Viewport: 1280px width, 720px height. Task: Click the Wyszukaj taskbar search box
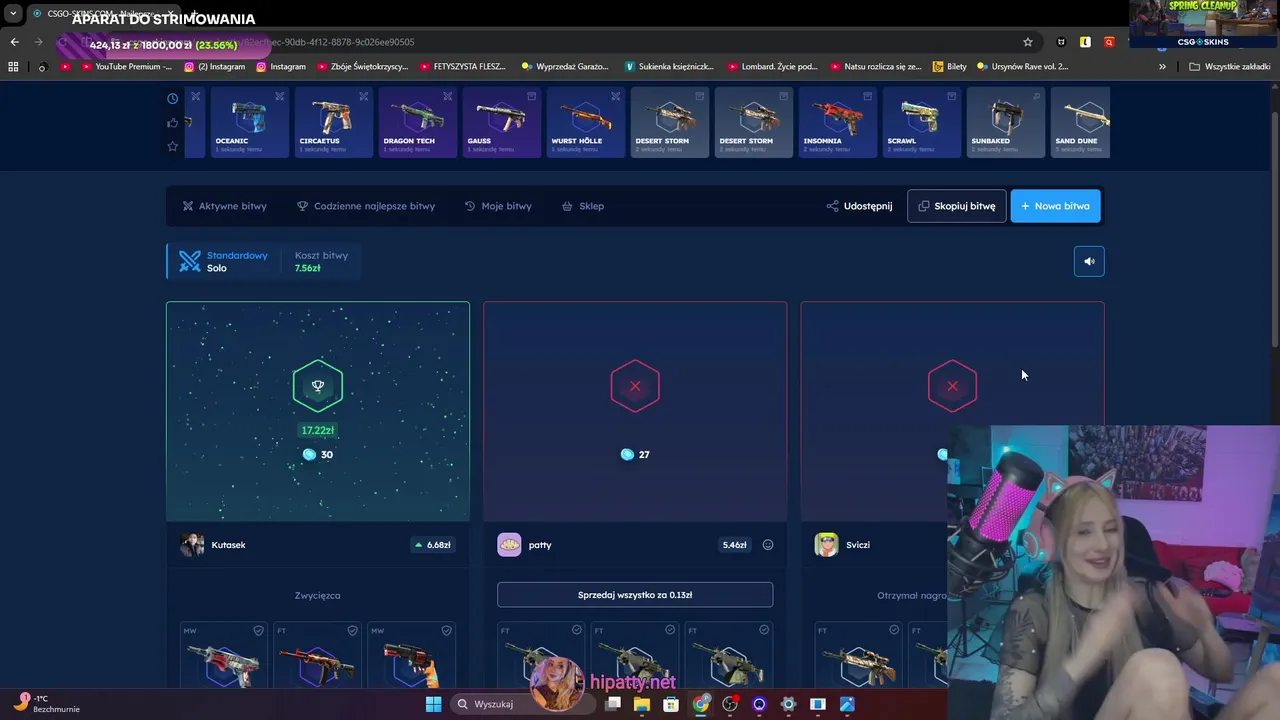524,704
